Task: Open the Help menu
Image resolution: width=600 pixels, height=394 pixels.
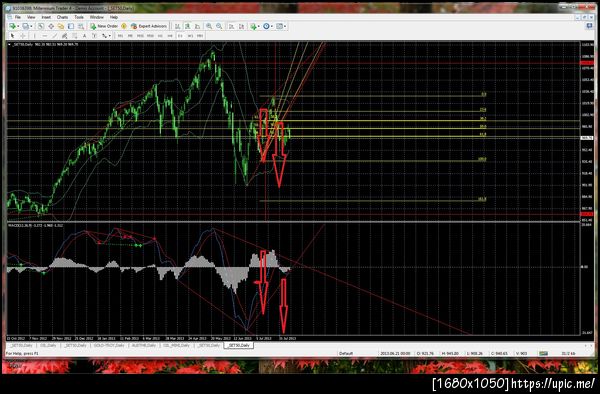Action: (x=114, y=17)
